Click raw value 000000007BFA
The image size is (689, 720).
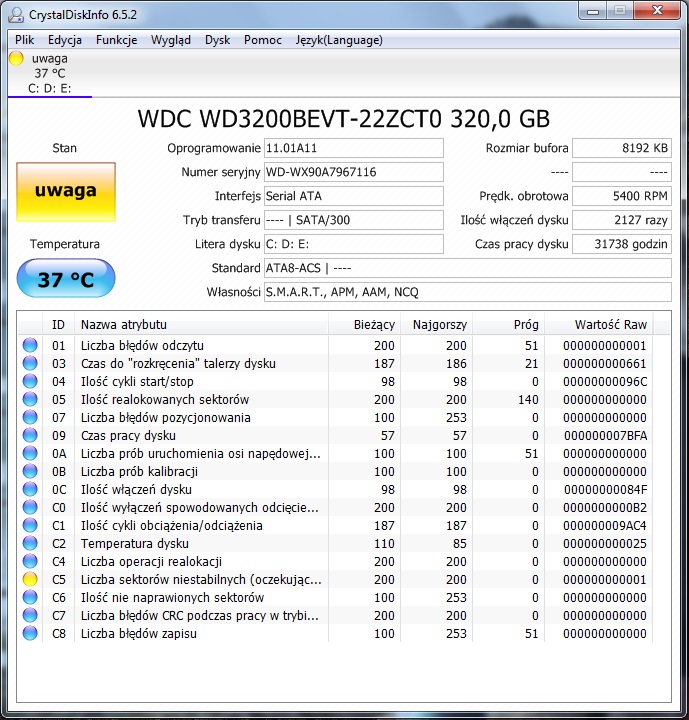pyautogui.click(x=605, y=435)
